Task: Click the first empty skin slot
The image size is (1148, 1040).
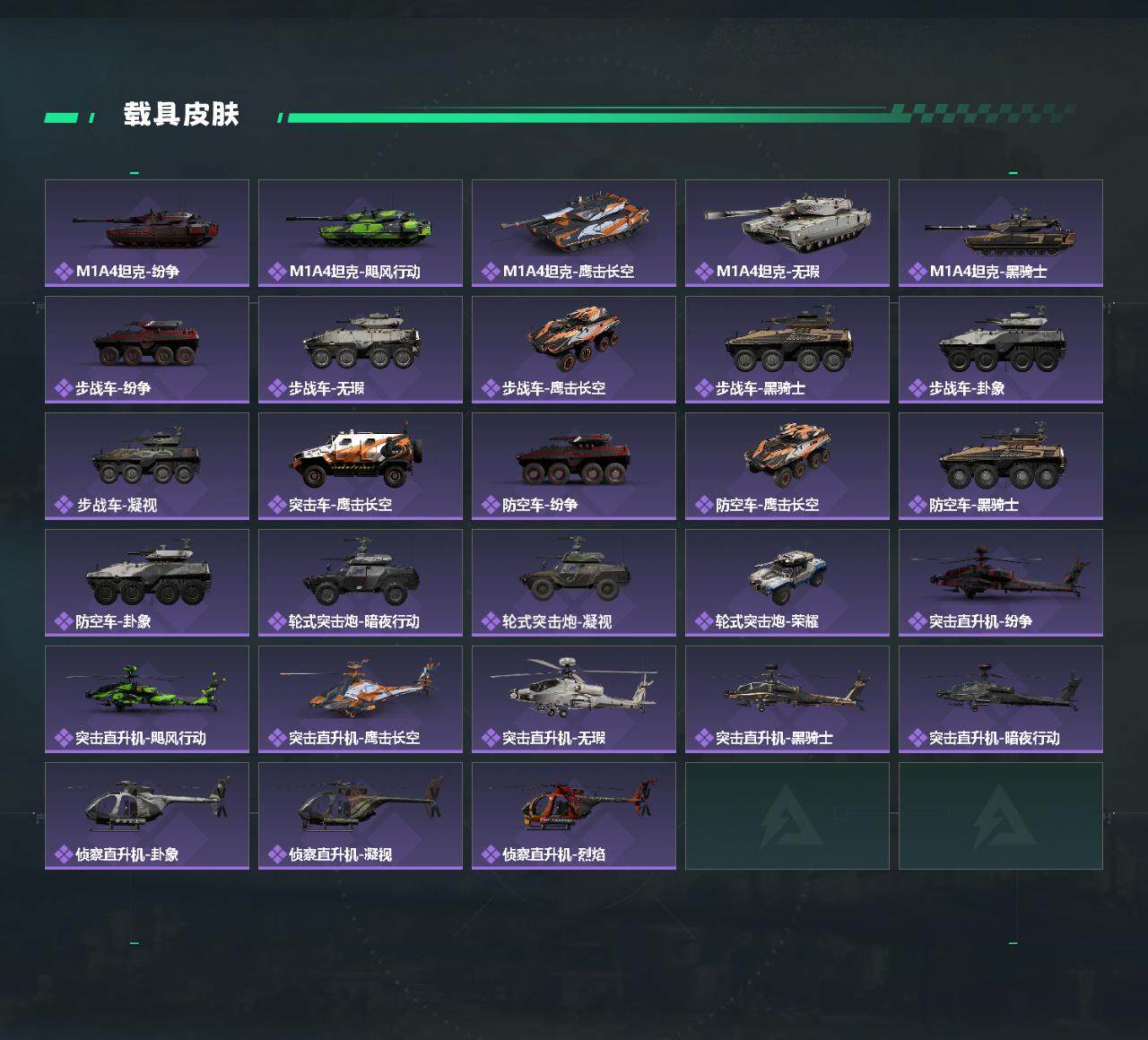Action: (x=787, y=816)
